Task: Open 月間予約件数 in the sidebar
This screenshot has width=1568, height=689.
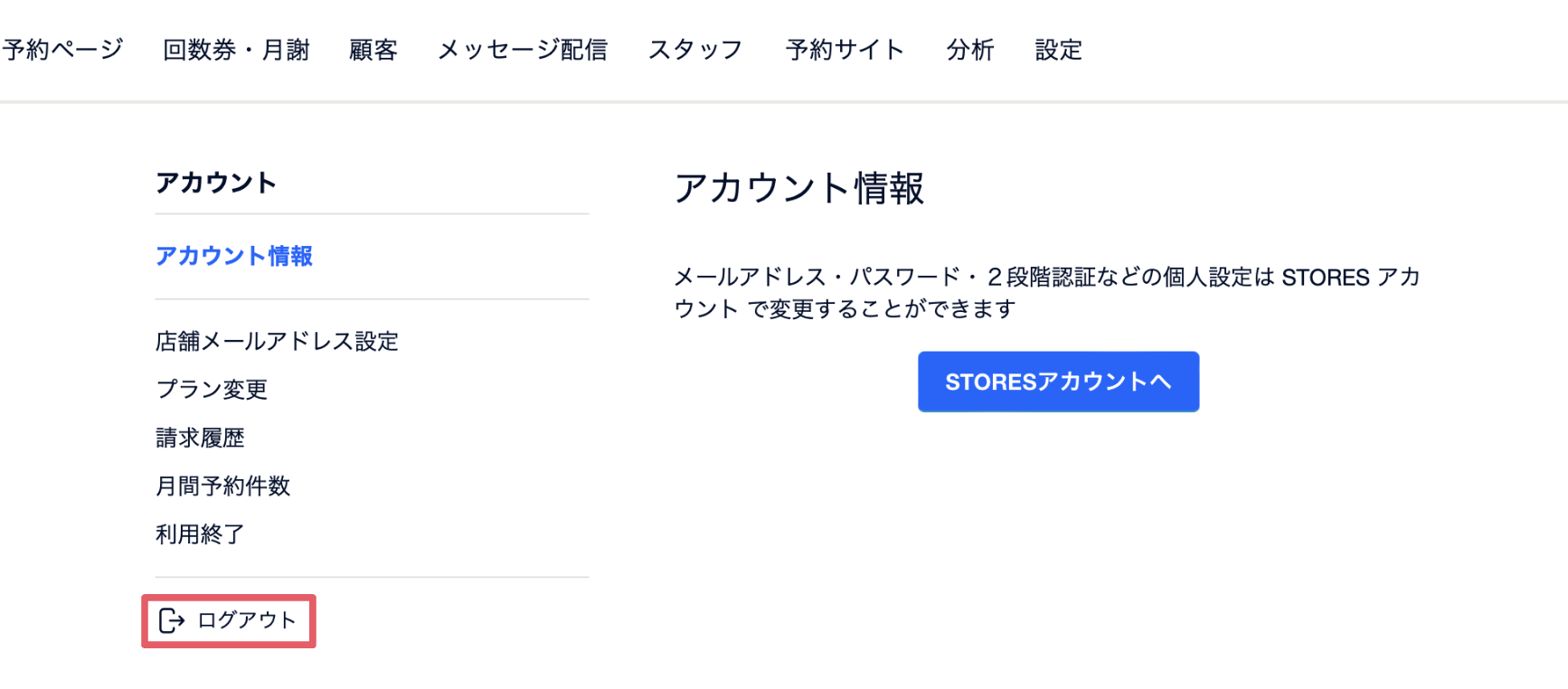Action: (x=222, y=486)
